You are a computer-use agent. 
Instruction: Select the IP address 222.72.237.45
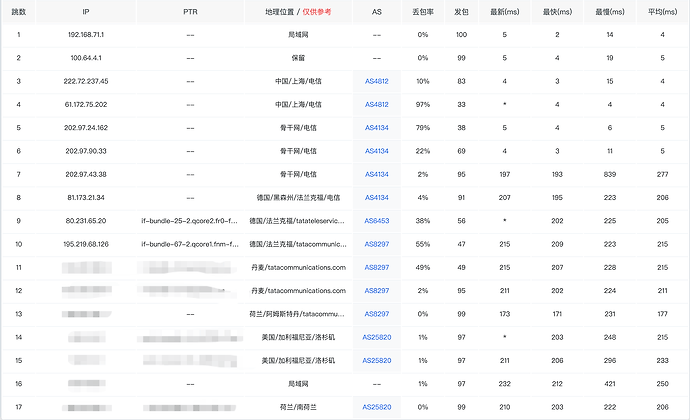[x=86, y=81]
